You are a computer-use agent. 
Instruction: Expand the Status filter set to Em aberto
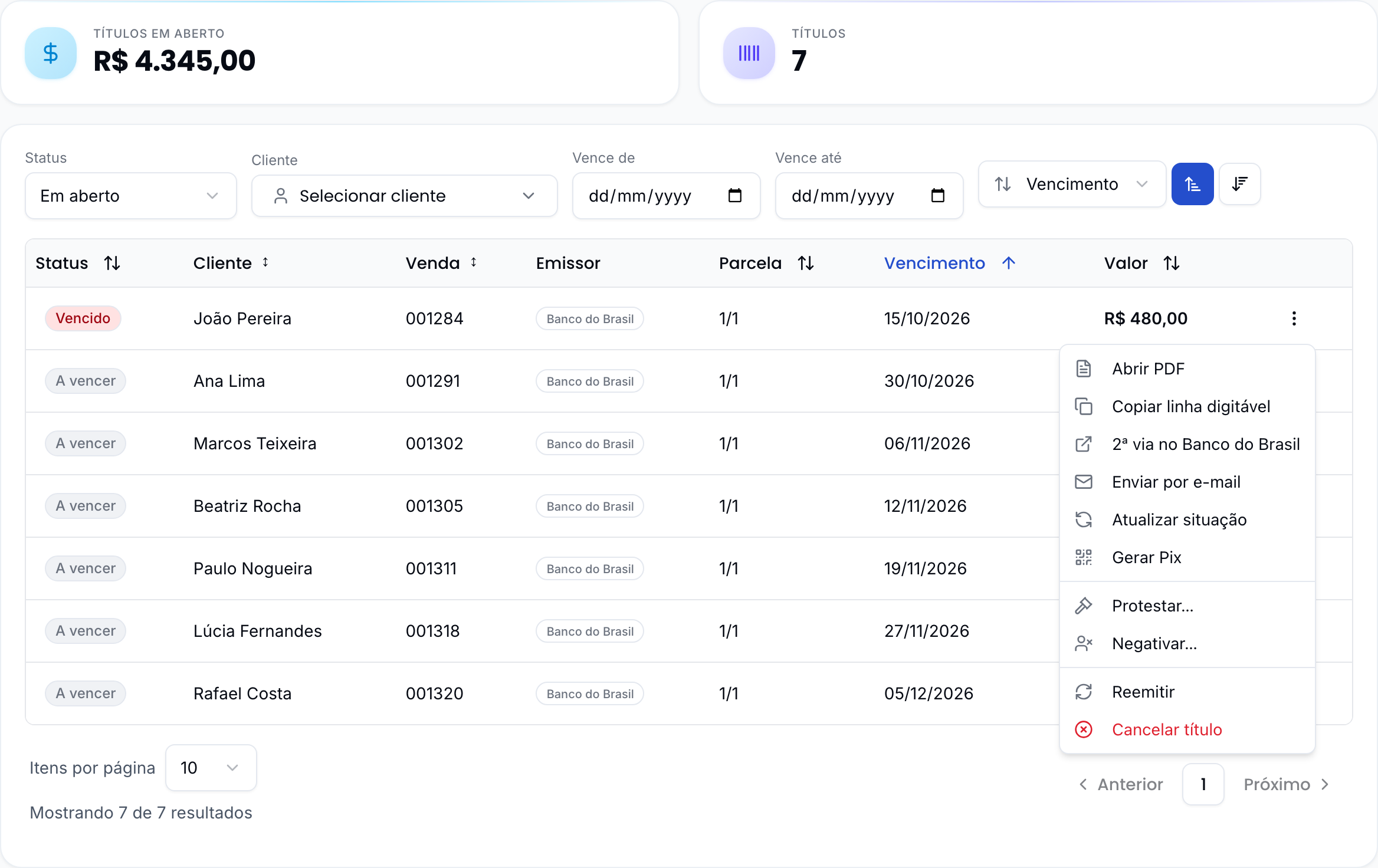[x=131, y=196]
